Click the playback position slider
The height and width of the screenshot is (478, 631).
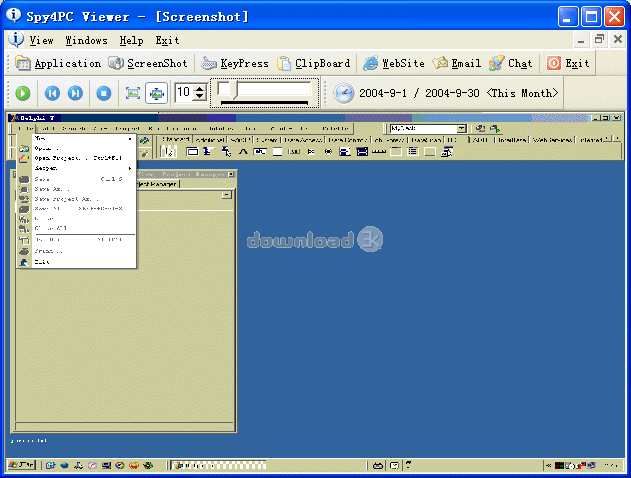[x=265, y=90]
